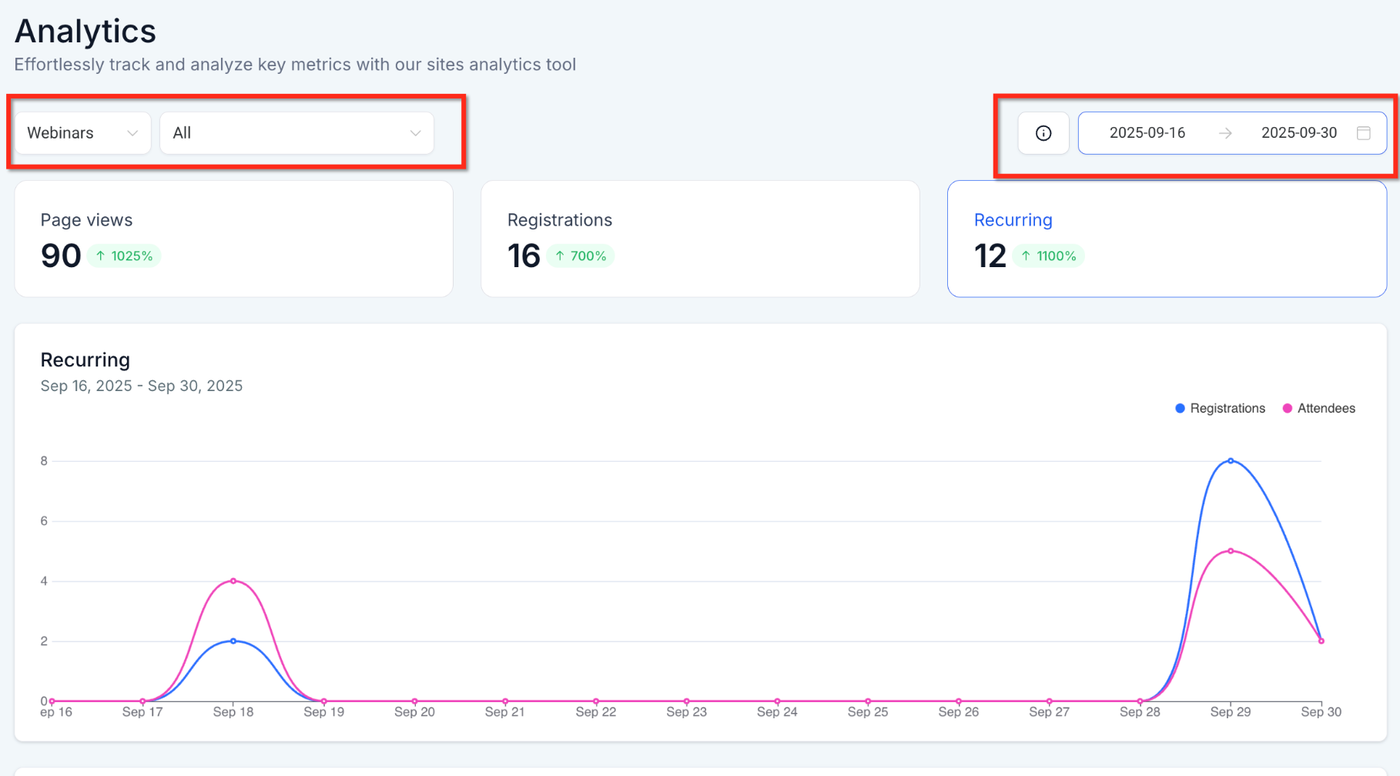Click the arrow between the two dates
This screenshot has width=1400, height=776.
pyautogui.click(x=1225, y=133)
